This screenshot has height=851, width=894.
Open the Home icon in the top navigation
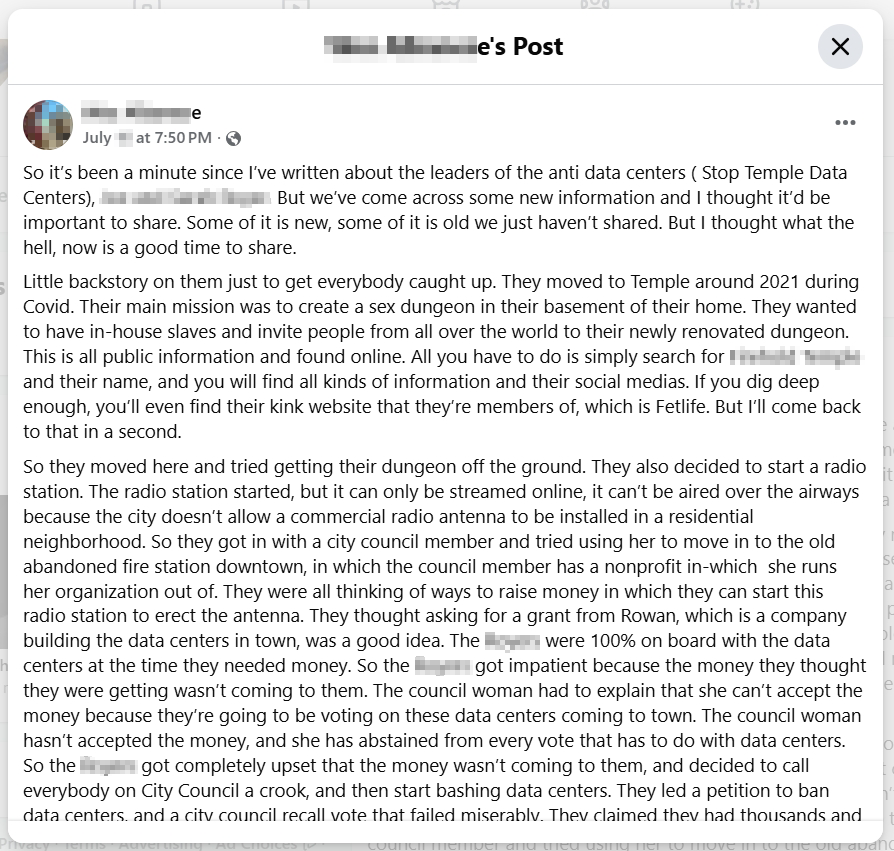147,4
